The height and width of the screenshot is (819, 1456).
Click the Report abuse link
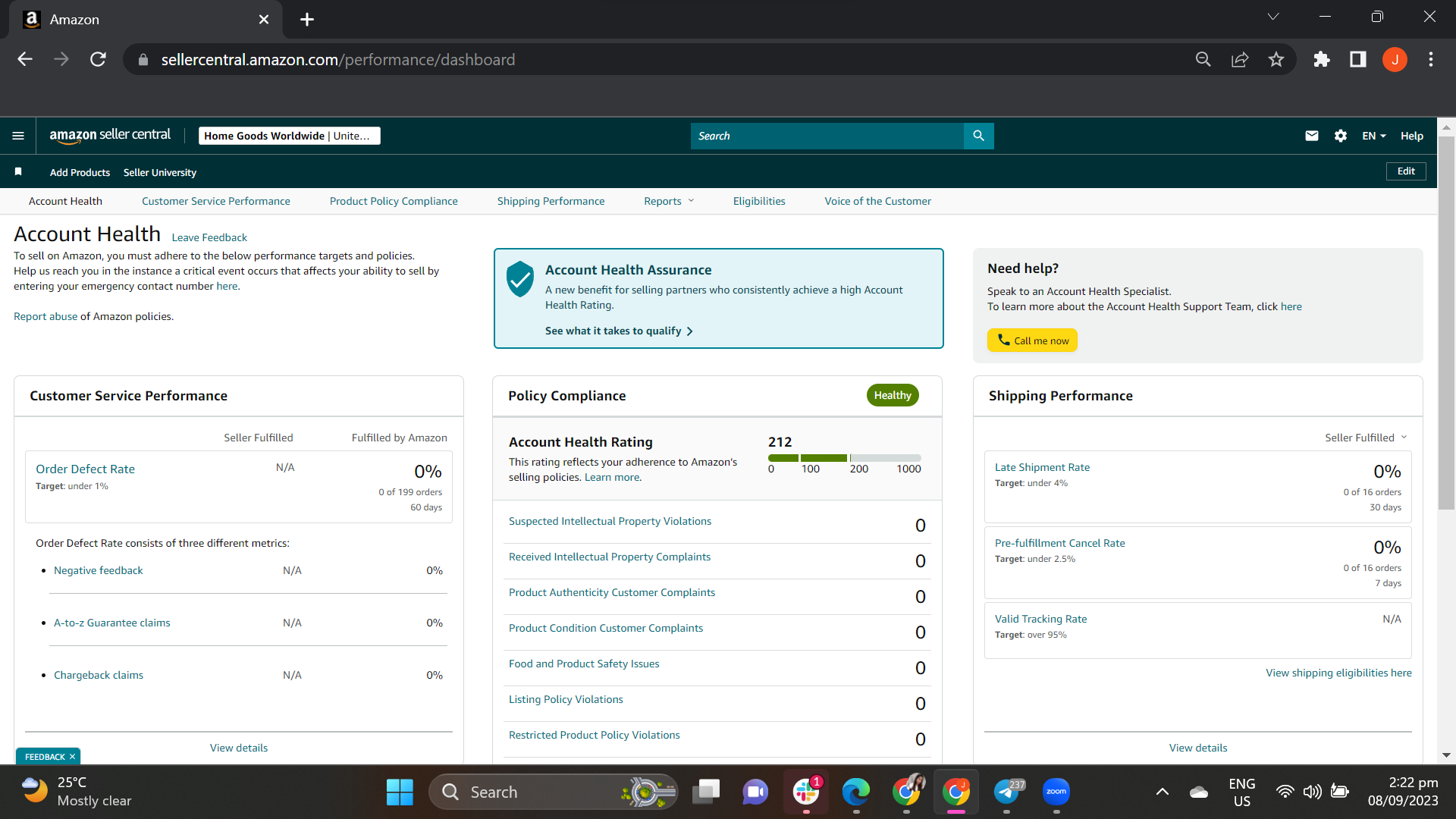pyautogui.click(x=45, y=316)
